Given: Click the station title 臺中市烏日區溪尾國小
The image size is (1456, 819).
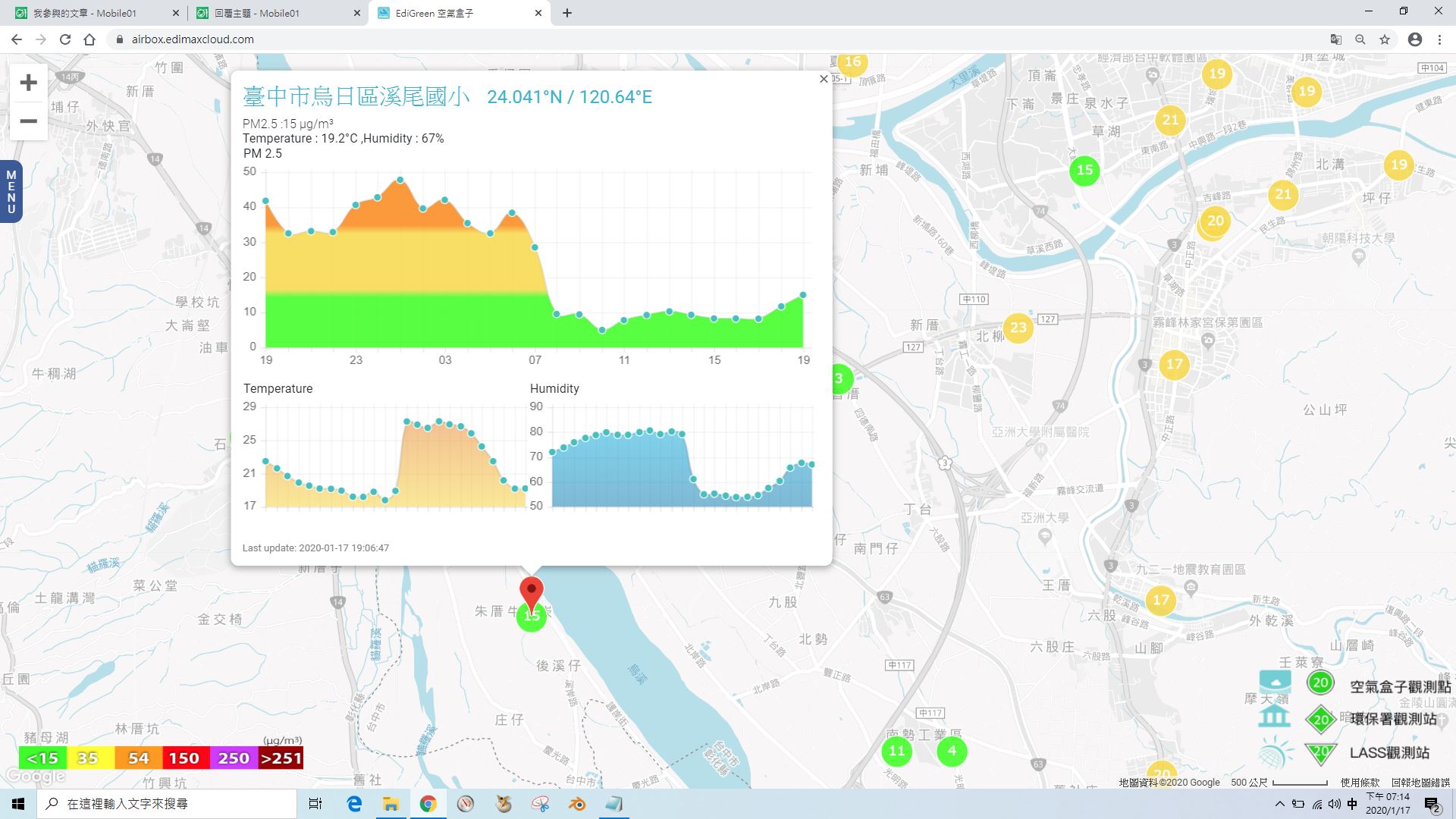Looking at the screenshot, I should pyautogui.click(x=356, y=96).
